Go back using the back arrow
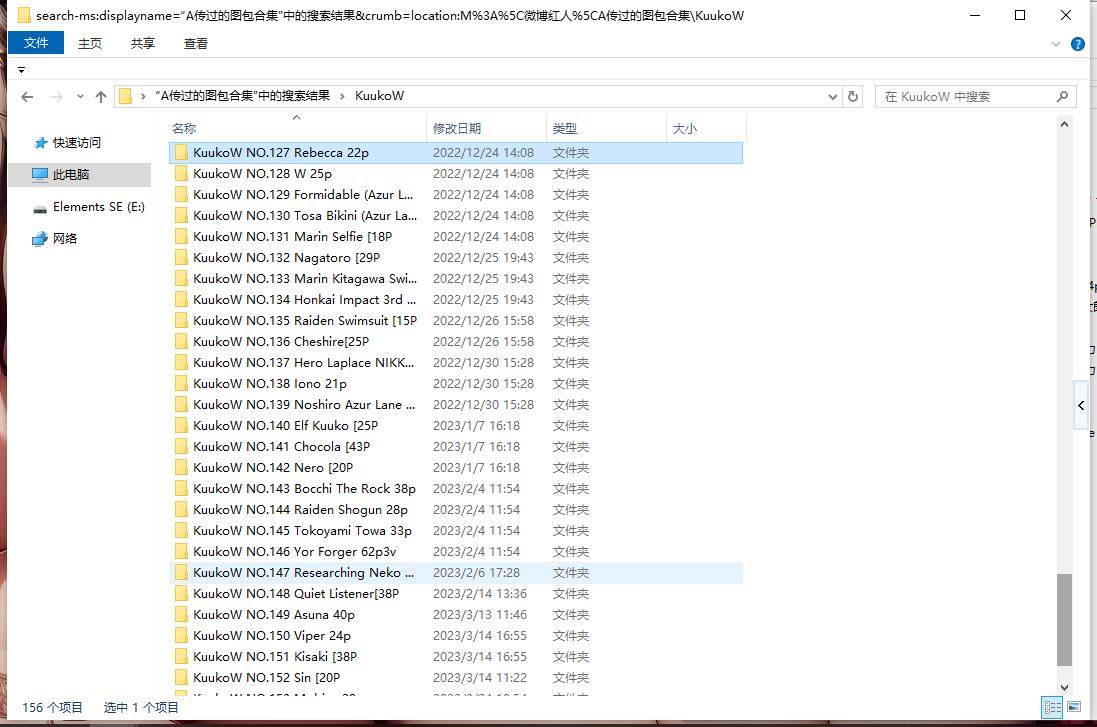 point(27,97)
